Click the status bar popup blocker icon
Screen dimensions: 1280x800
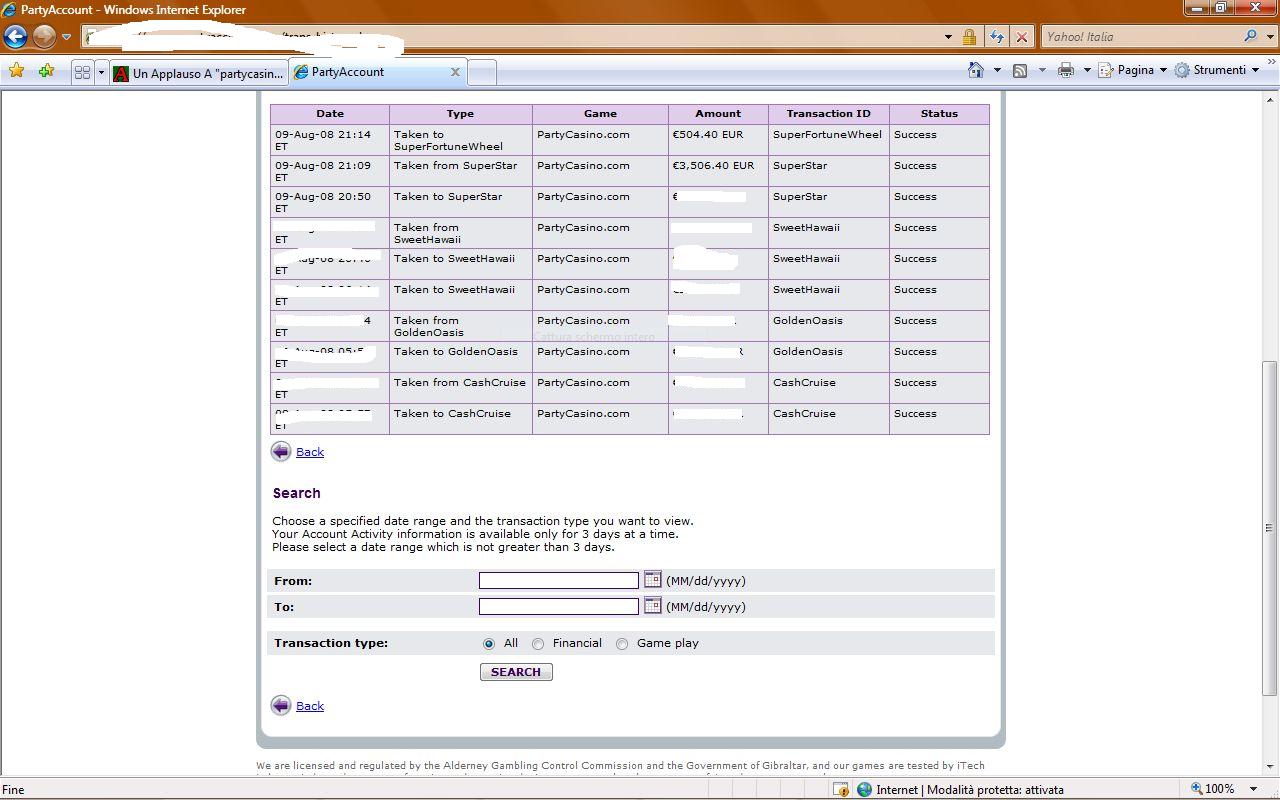[841, 789]
